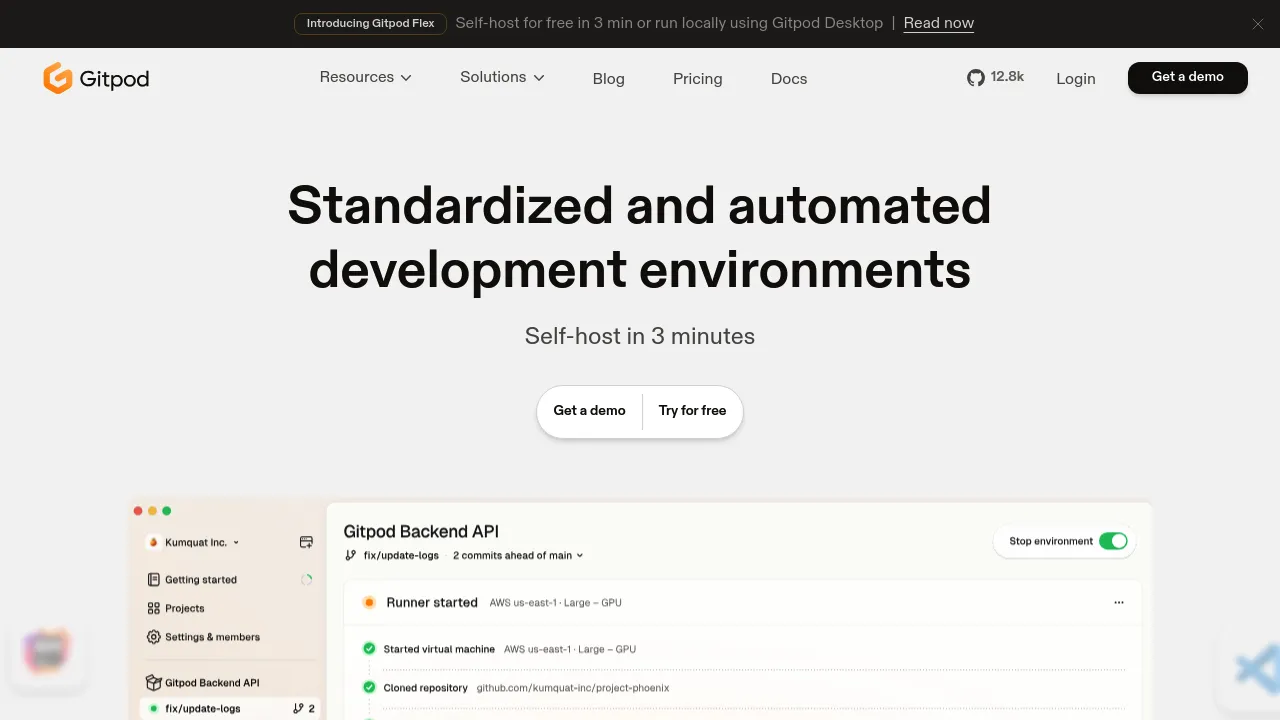The width and height of the screenshot is (1280, 720).
Task: Open GitHub repository star count icon
Action: [x=976, y=77]
